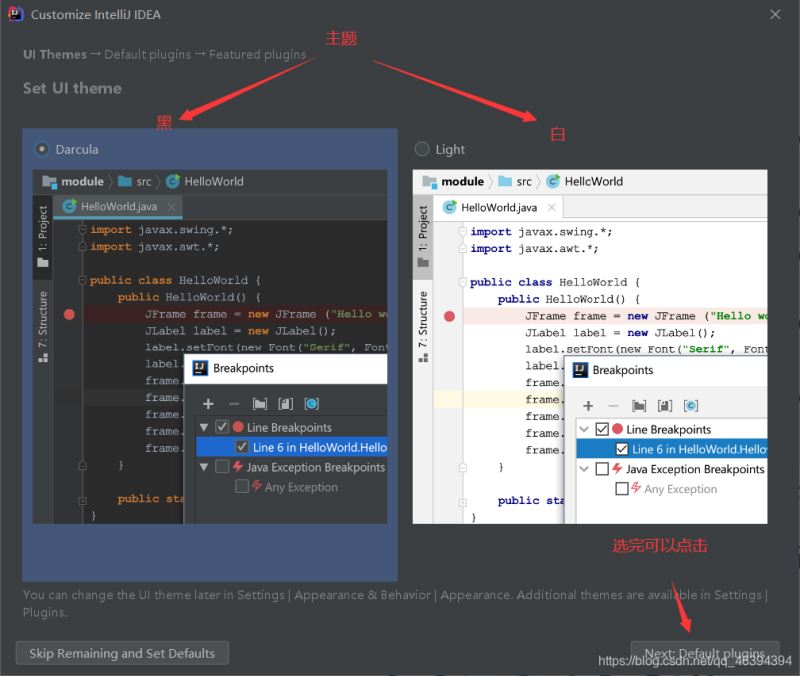Click the group-by-folder icon in Breakpoints dialog

coord(258,403)
